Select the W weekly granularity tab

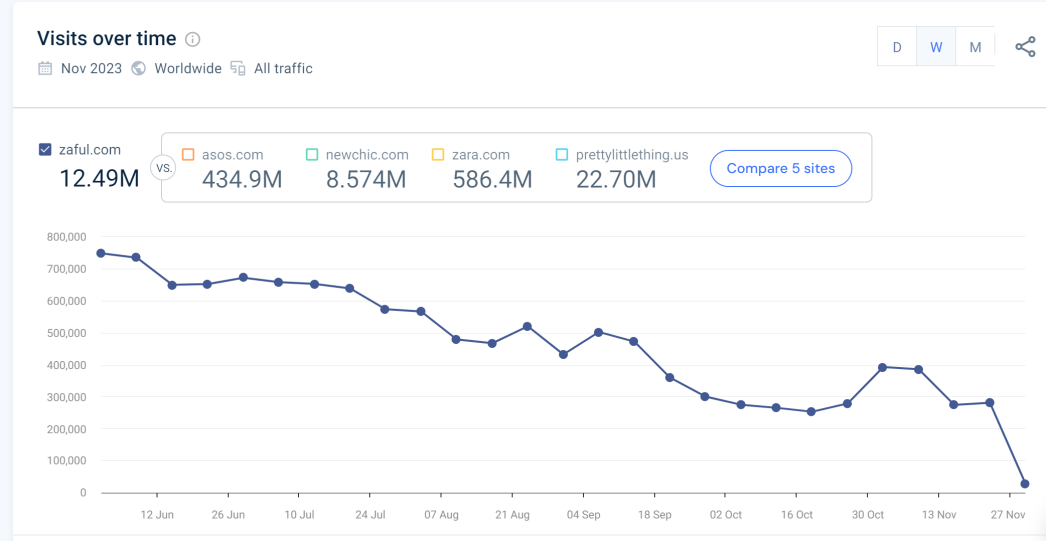click(936, 47)
